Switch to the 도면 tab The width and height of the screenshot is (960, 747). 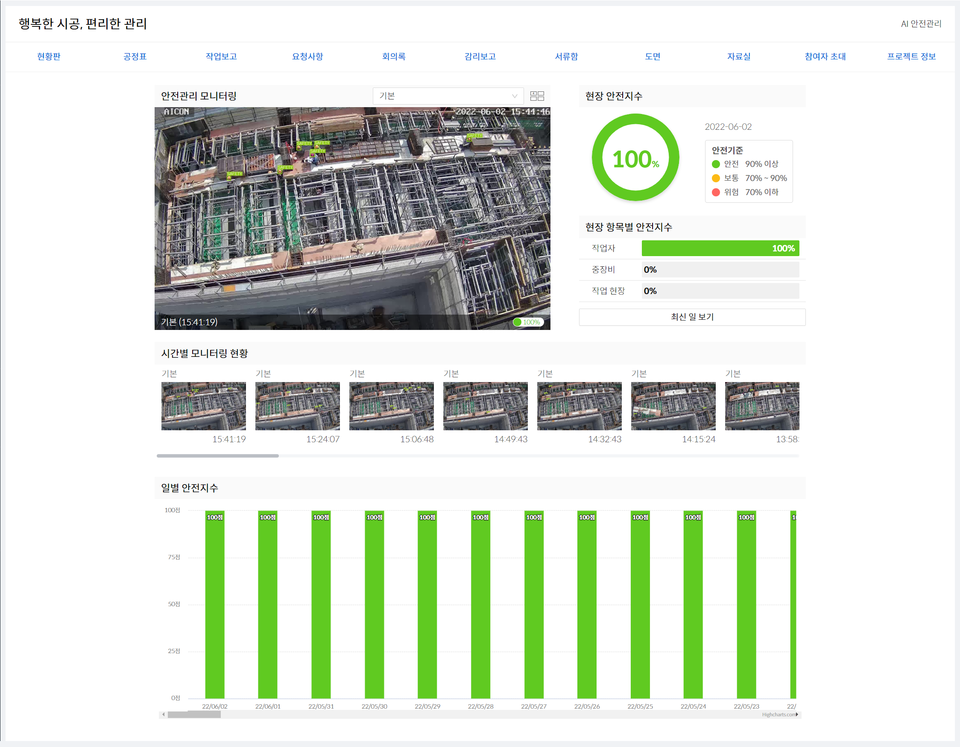653,56
